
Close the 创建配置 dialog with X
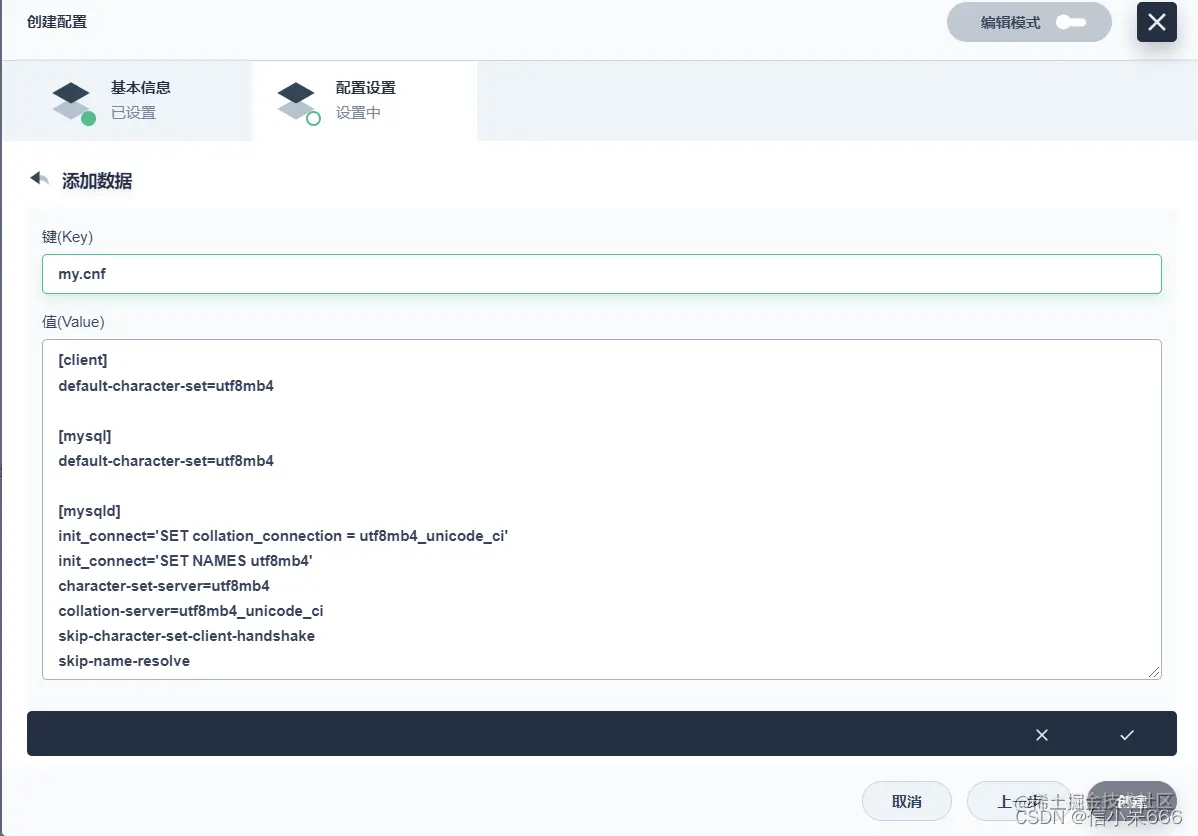coord(1156,22)
